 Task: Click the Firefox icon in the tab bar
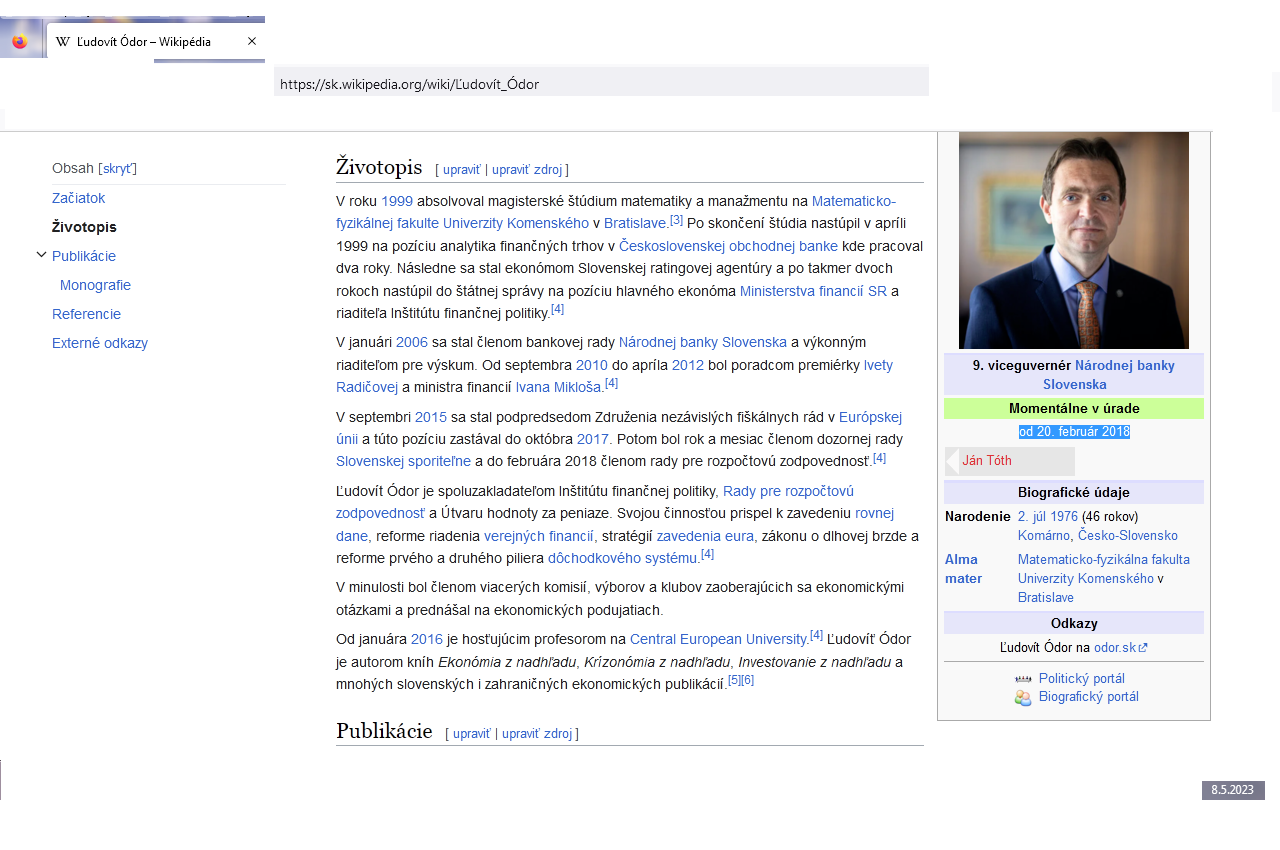pyautogui.click(x=20, y=42)
